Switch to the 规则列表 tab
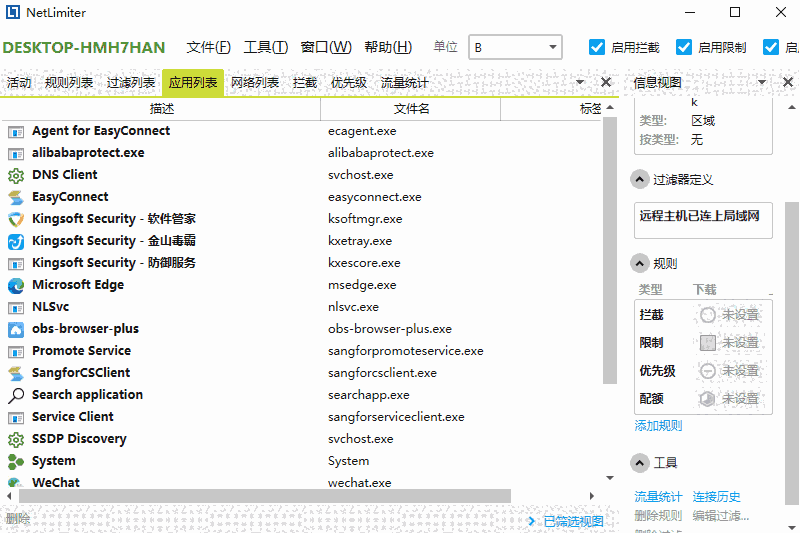The width and height of the screenshot is (800, 533). pyautogui.click(x=69, y=83)
